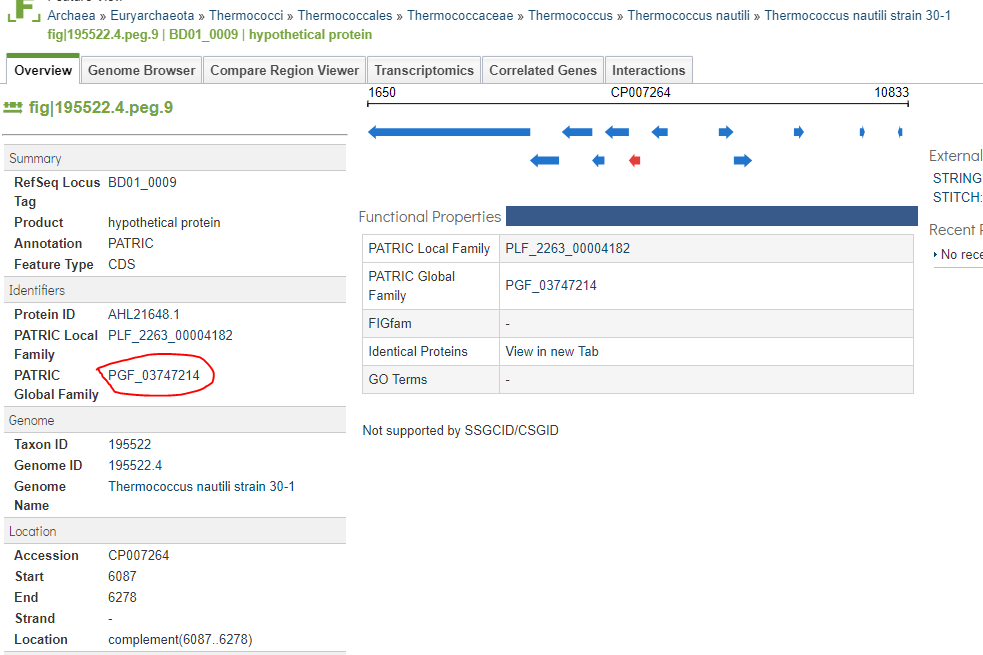The height and width of the screenshot is (655, 983).
Task: Select Location value complement(6087..6278)
Action: coord(180,639)
